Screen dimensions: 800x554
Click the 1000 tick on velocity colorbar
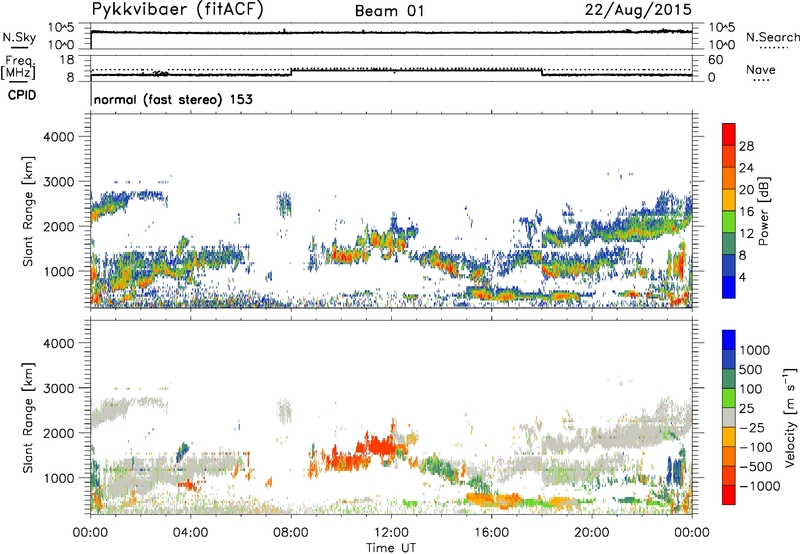click(x=755, y=350)
